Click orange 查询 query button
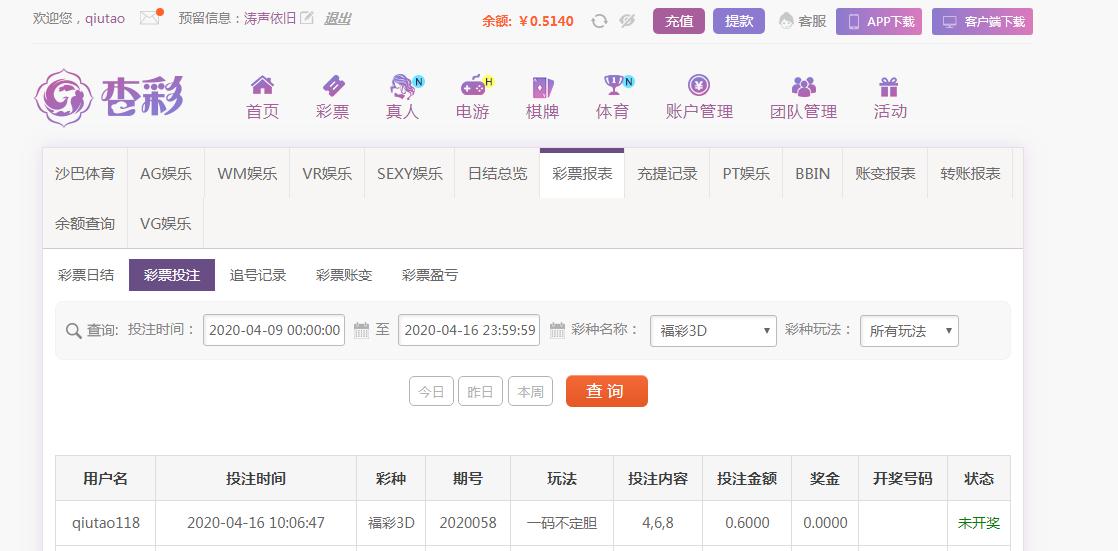This screenshot has height=551, width=1118. [607, 391]
